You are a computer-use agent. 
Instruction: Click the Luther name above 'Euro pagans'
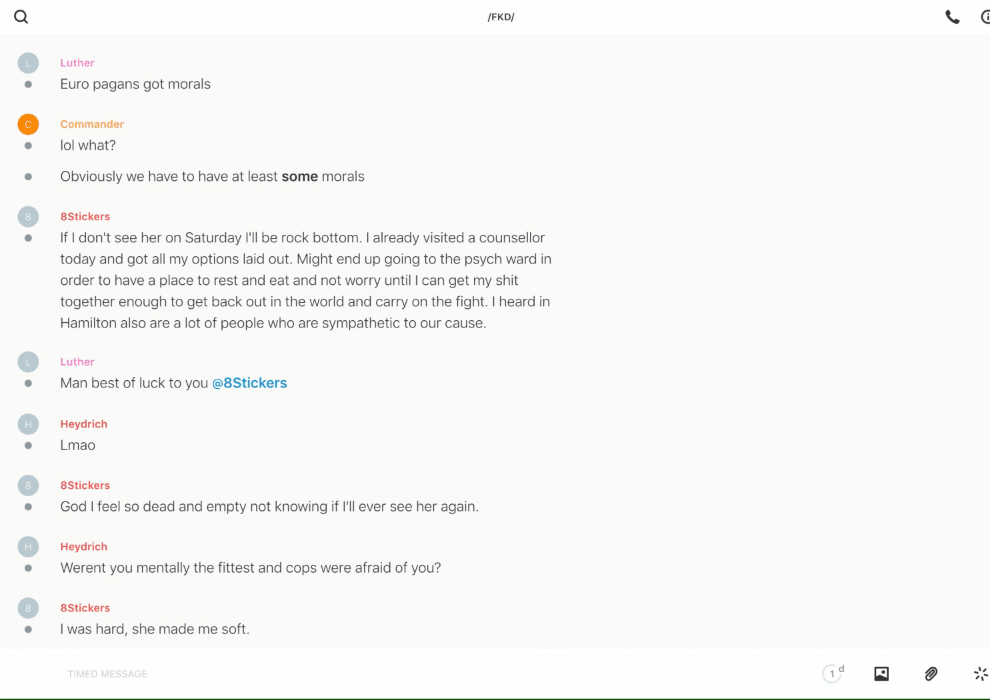pos(77,63)
